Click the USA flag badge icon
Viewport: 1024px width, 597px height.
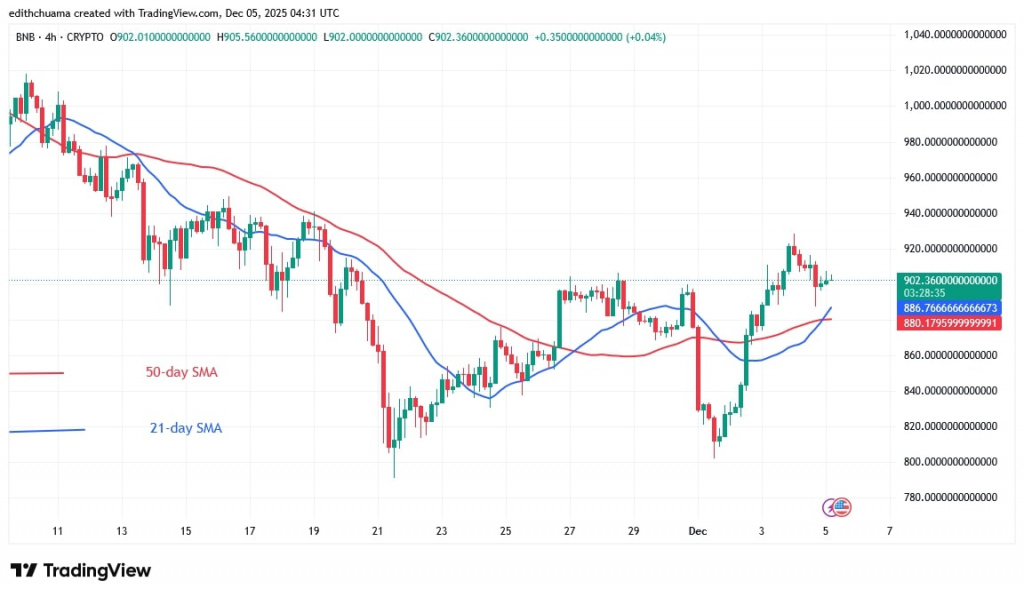point(840,507)
